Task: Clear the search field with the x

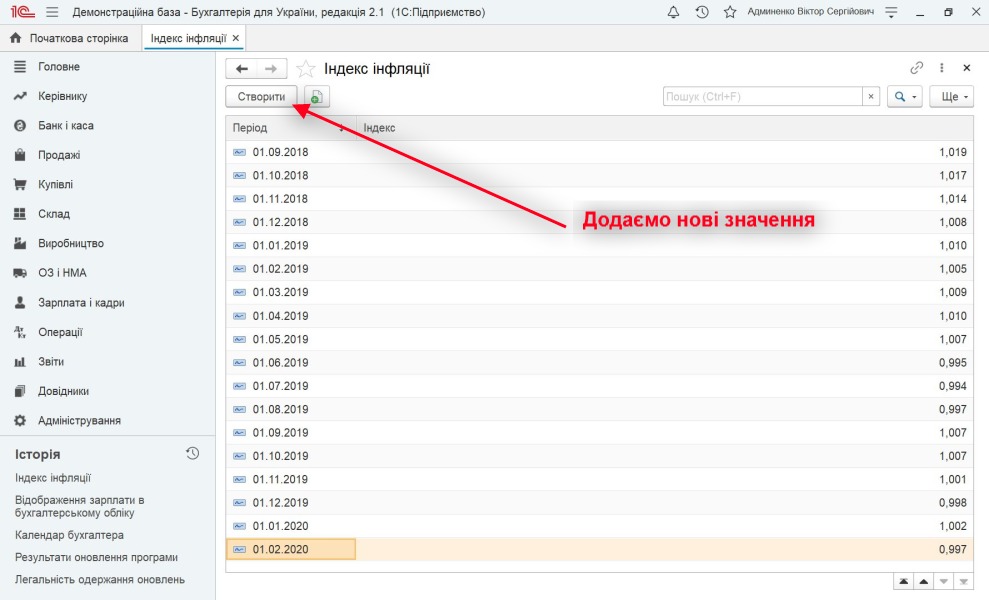Action: coord(871,97)
